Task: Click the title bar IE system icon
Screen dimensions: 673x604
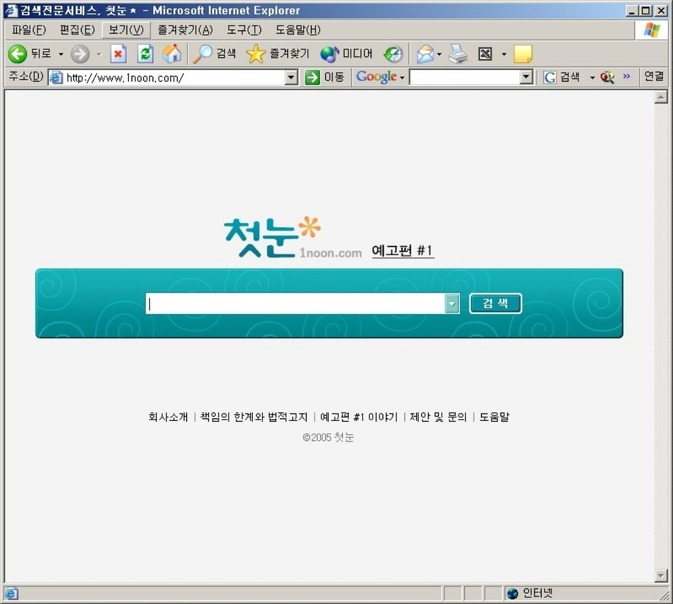Action: pos(11,10)
